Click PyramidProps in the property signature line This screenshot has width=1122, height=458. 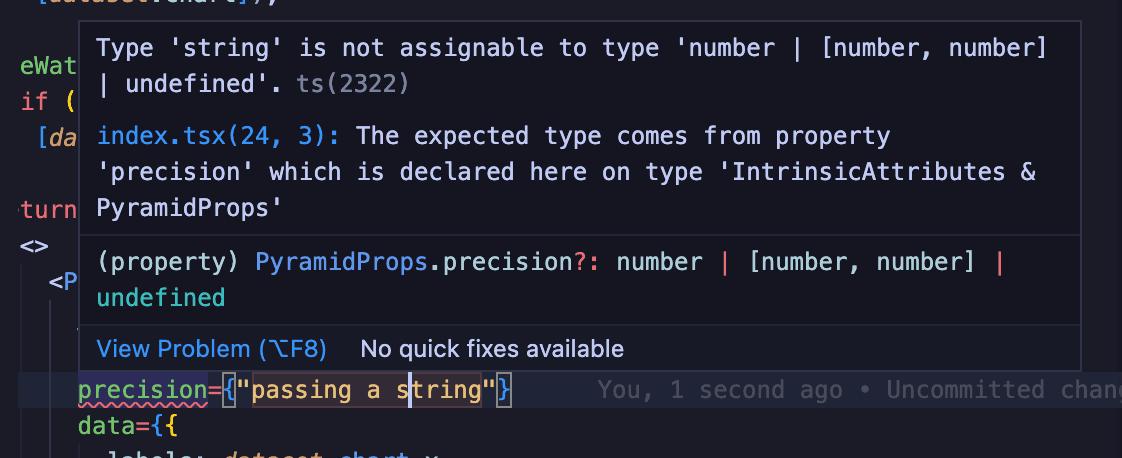(x=345, y=262)
